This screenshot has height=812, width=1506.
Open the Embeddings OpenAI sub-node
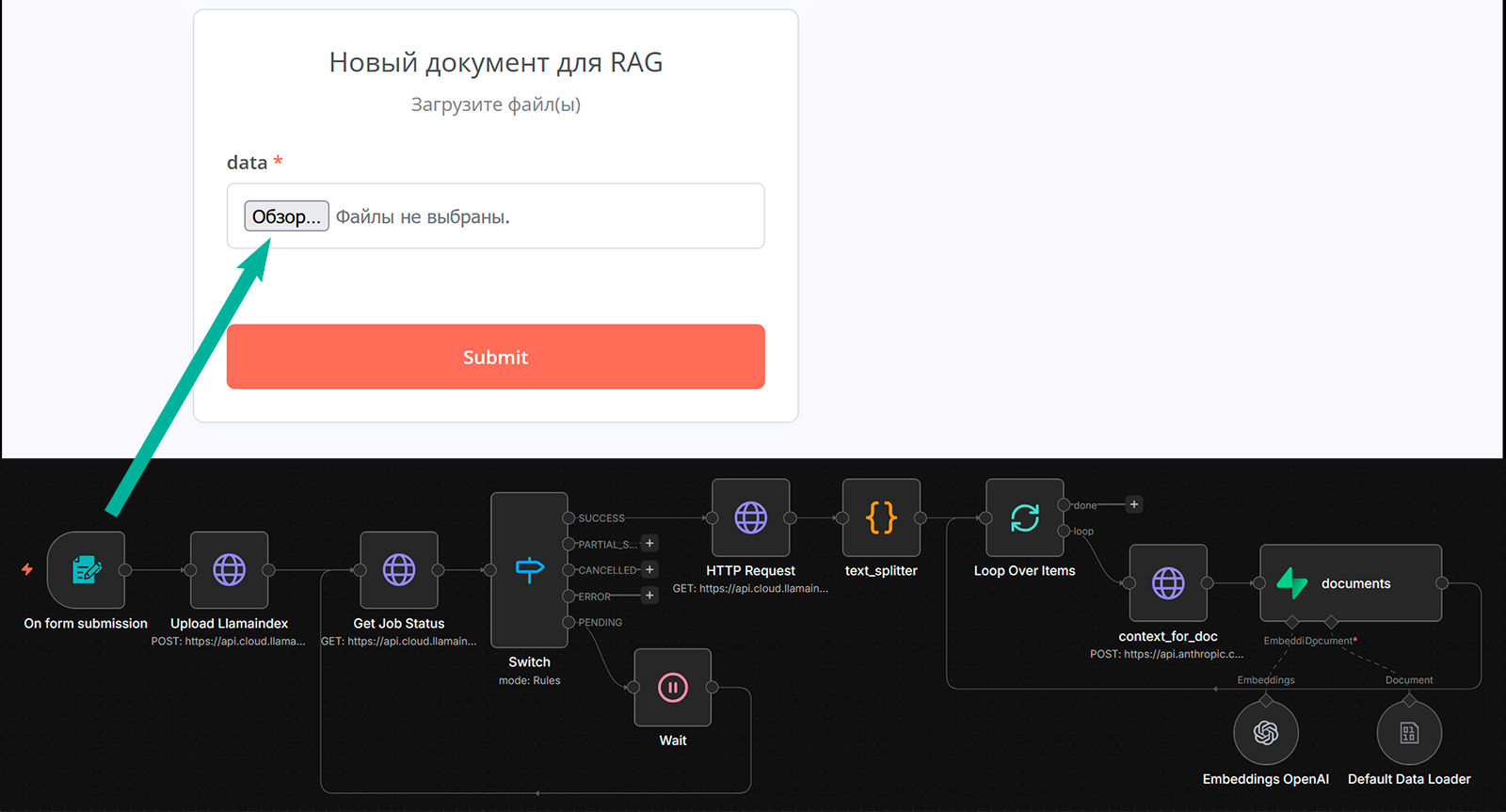click(x=1266, y=733)
